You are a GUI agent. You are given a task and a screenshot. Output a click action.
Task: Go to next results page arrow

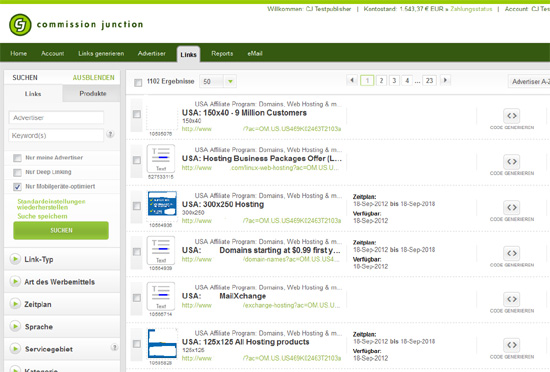445,80
